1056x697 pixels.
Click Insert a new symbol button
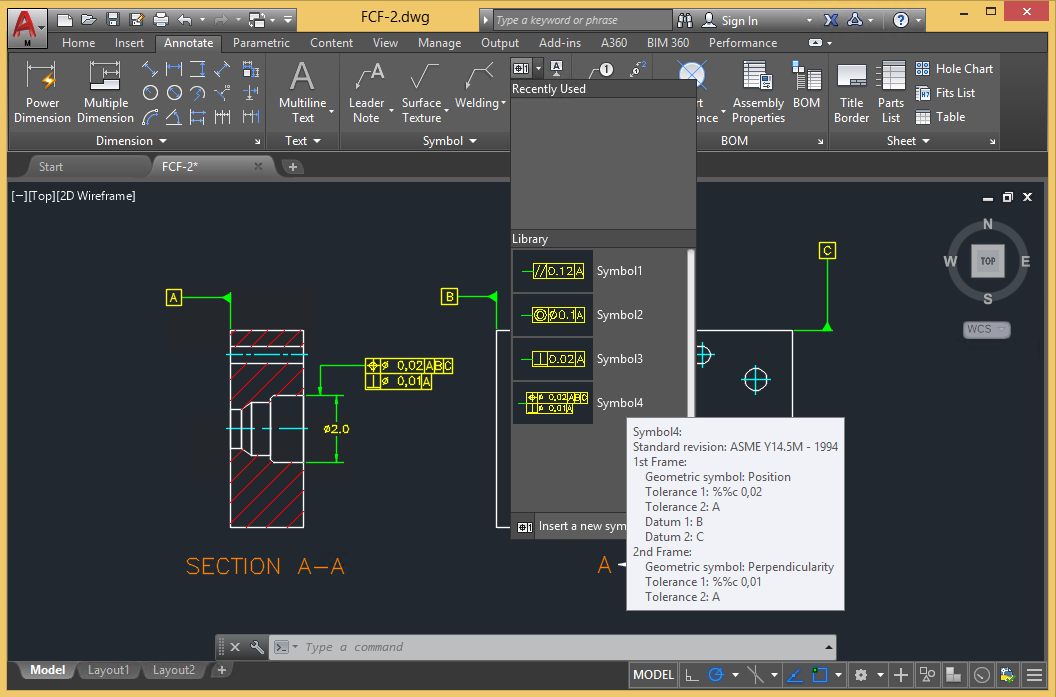click(x=569, y=527)
